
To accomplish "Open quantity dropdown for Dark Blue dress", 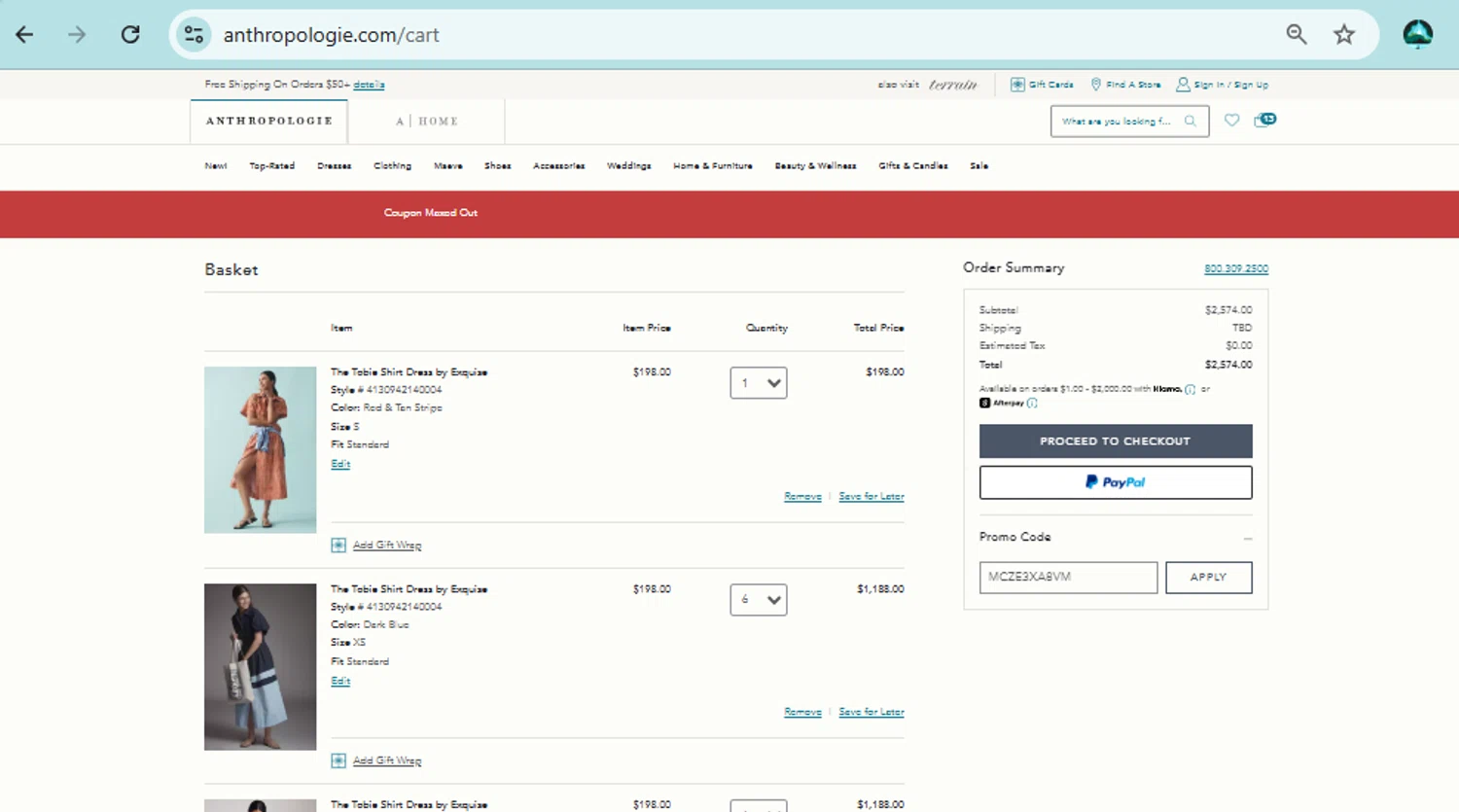I will point(759,600).
